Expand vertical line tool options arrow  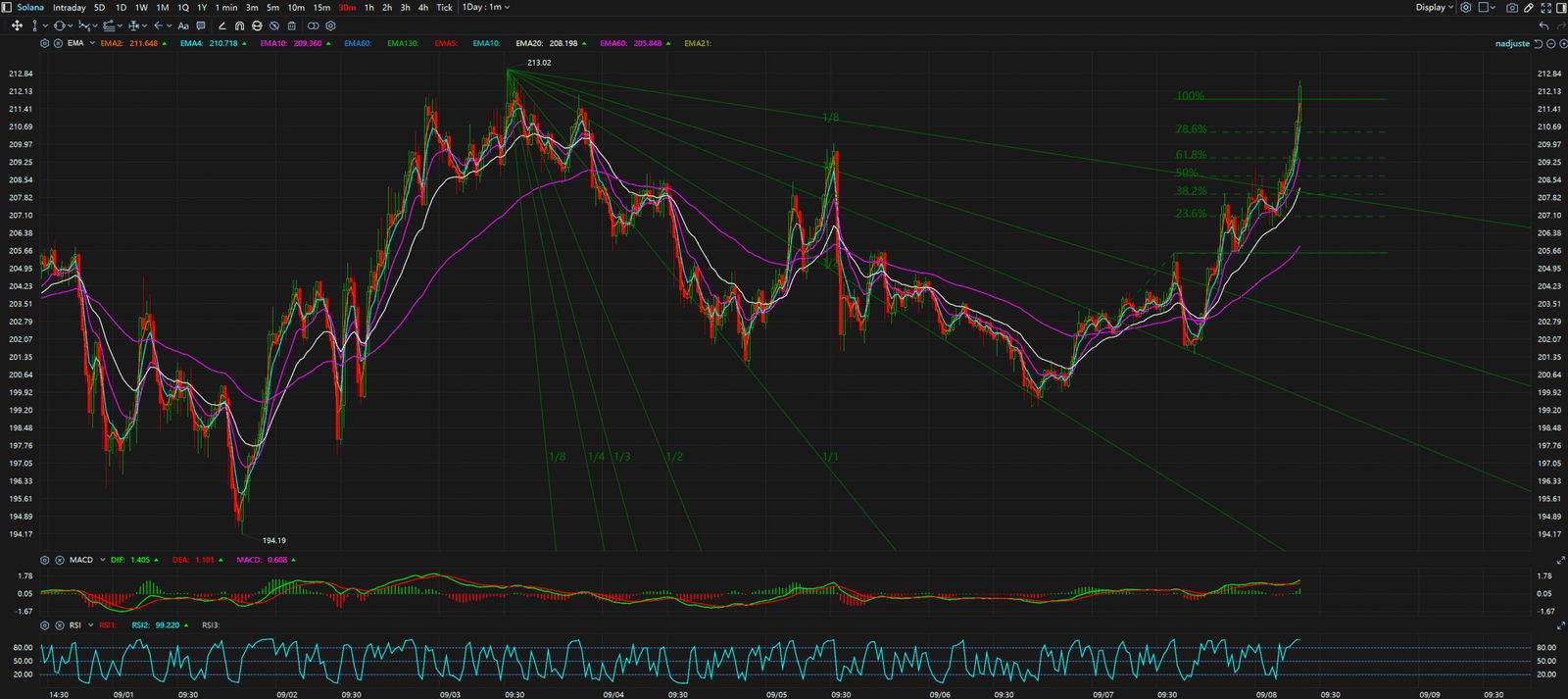[x=45, y=25]
